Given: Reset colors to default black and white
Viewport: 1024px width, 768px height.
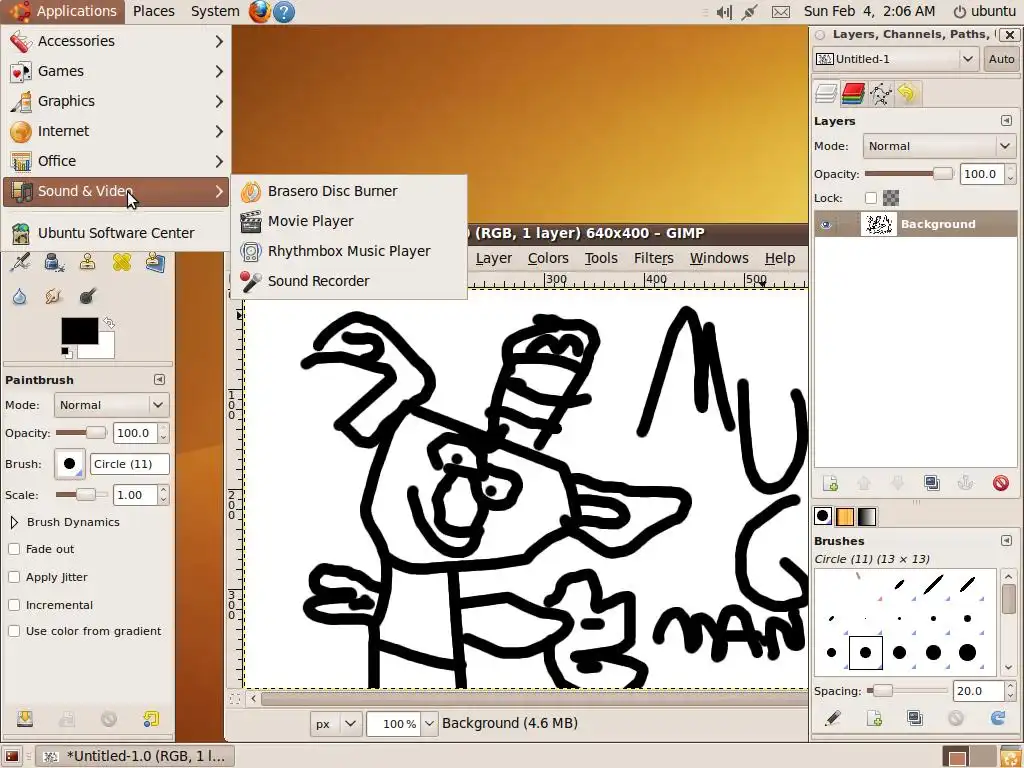Looking at the screenshot, I should pos(66,353).
